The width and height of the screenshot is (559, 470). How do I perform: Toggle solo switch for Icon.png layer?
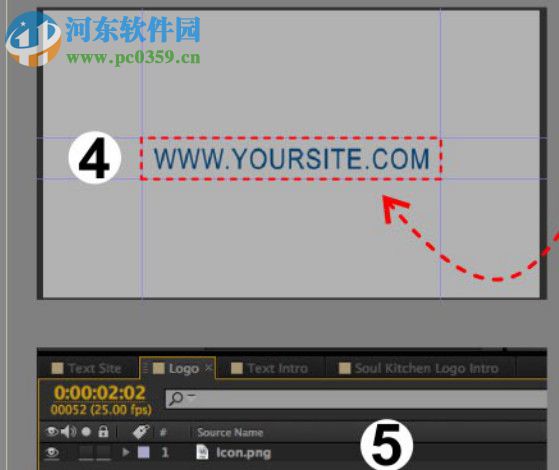86,453
